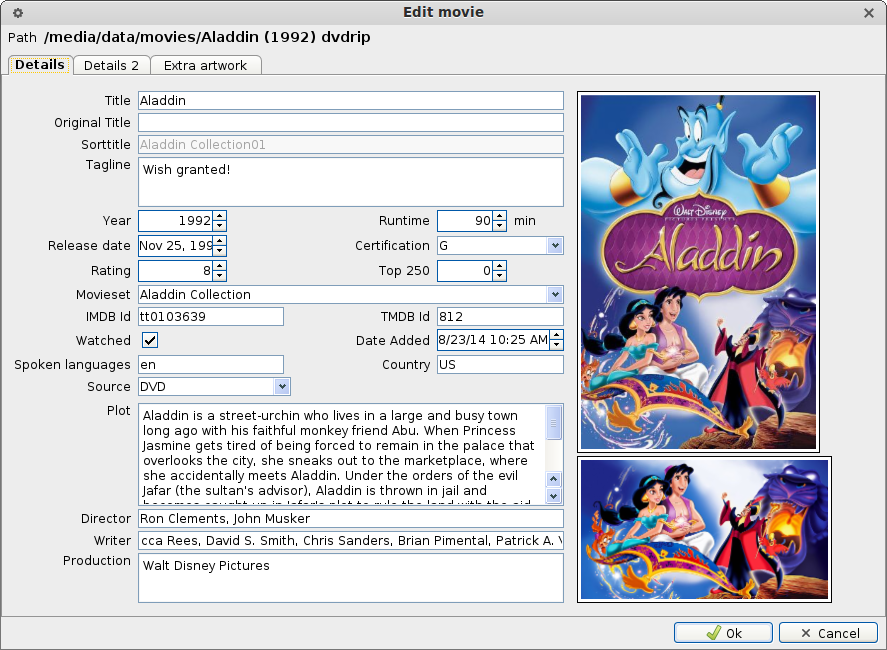Viewport: 887px width, 650px height.
Task: Click the Tagline text area
Action: click(x=351, y=182)
